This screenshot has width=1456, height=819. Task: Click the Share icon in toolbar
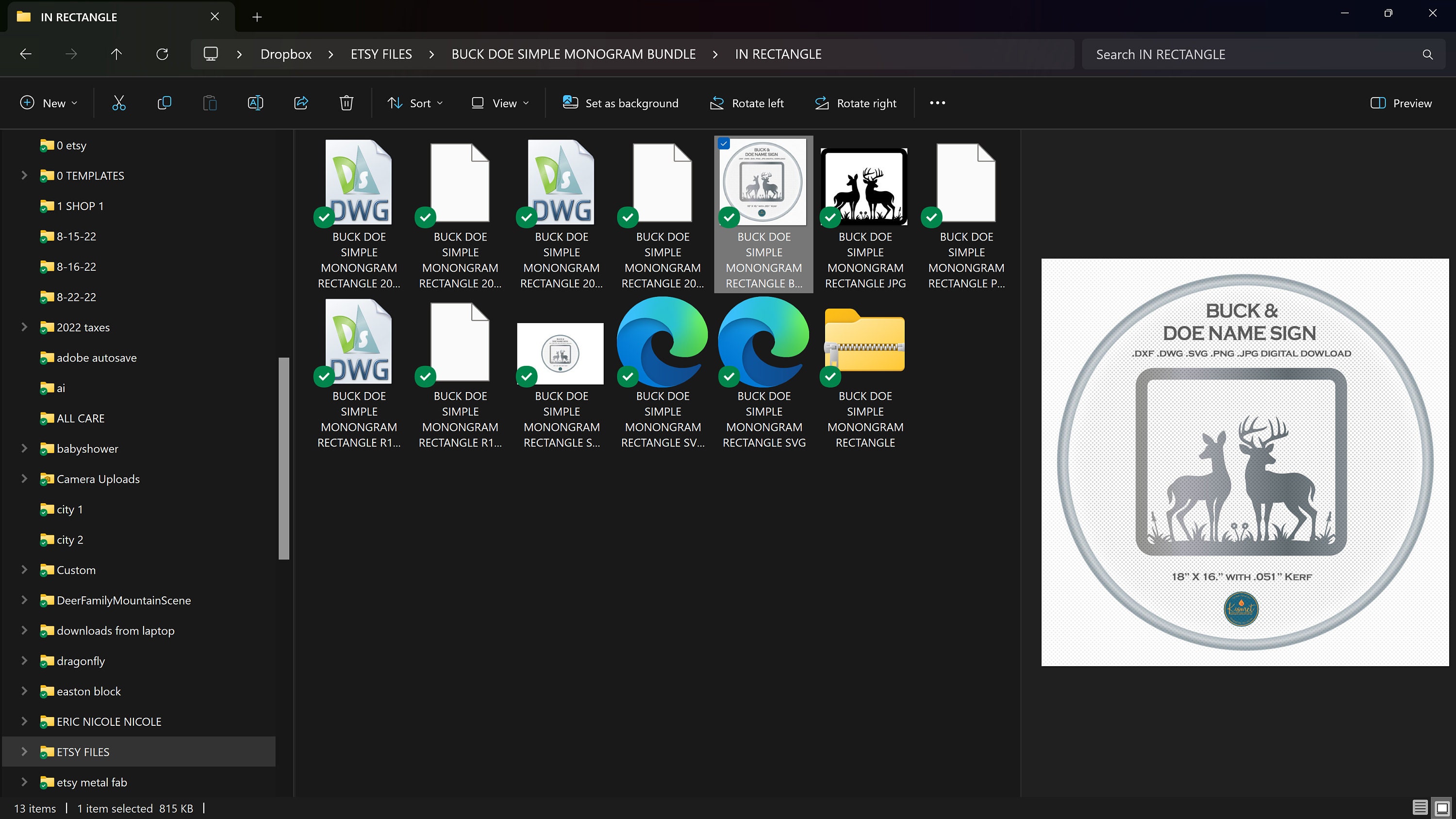[x=301, y=103]
